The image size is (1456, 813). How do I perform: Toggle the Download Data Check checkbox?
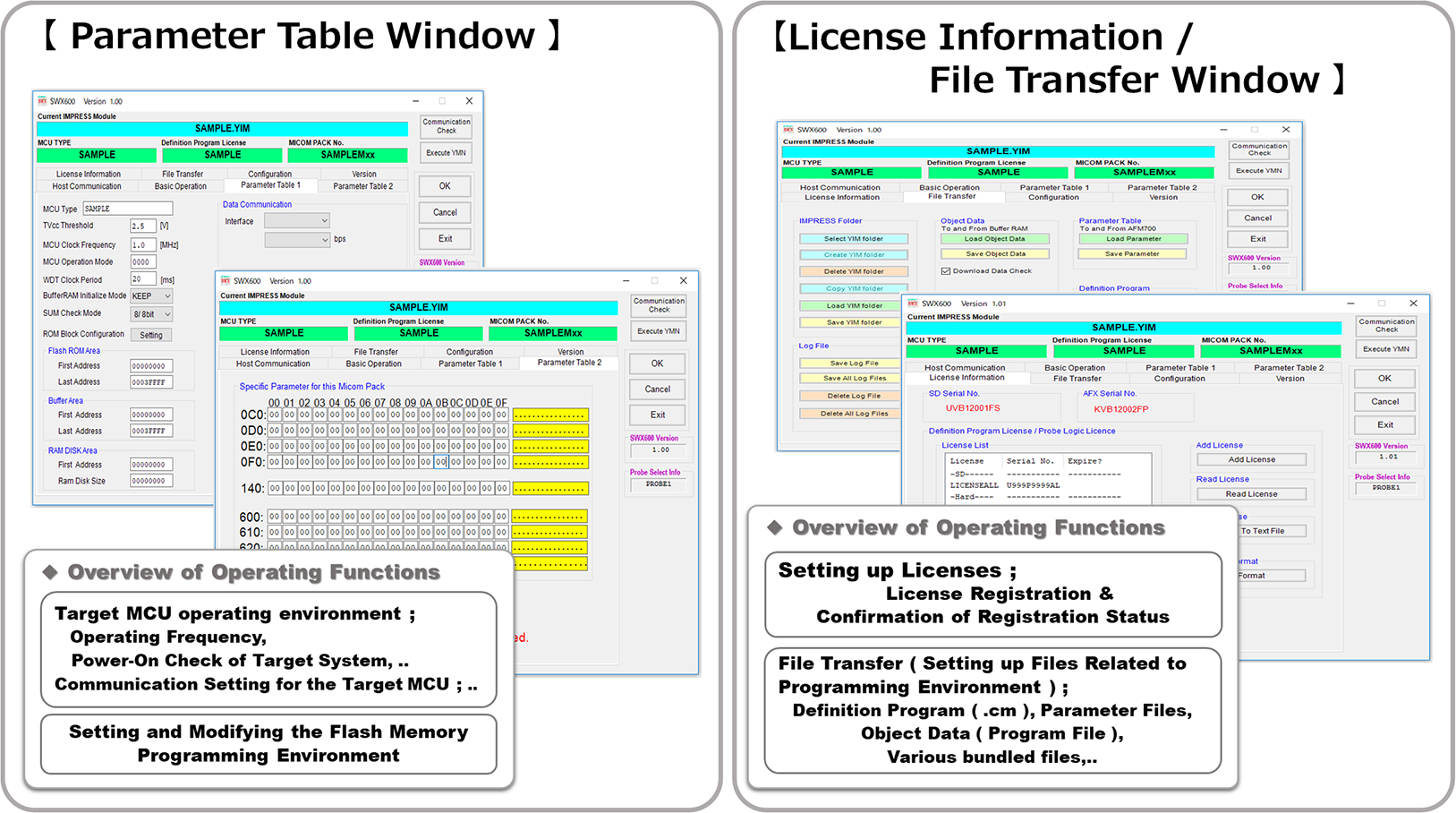(x=946, y=270)
